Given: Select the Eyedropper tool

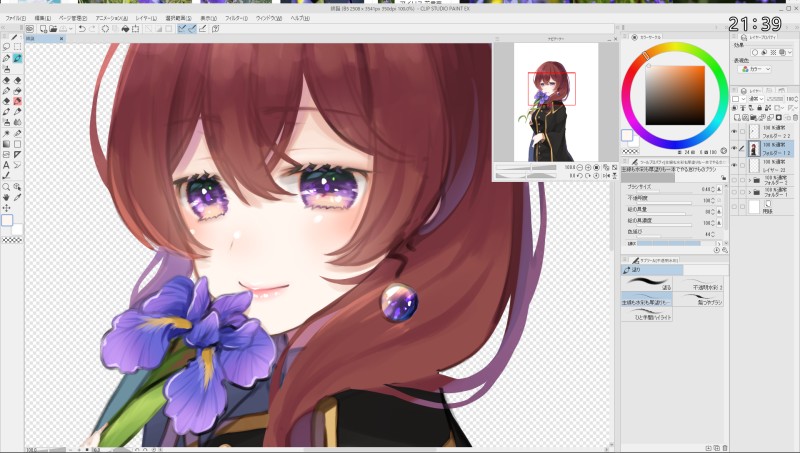Looking at the screenshot, I should [17, 197].
